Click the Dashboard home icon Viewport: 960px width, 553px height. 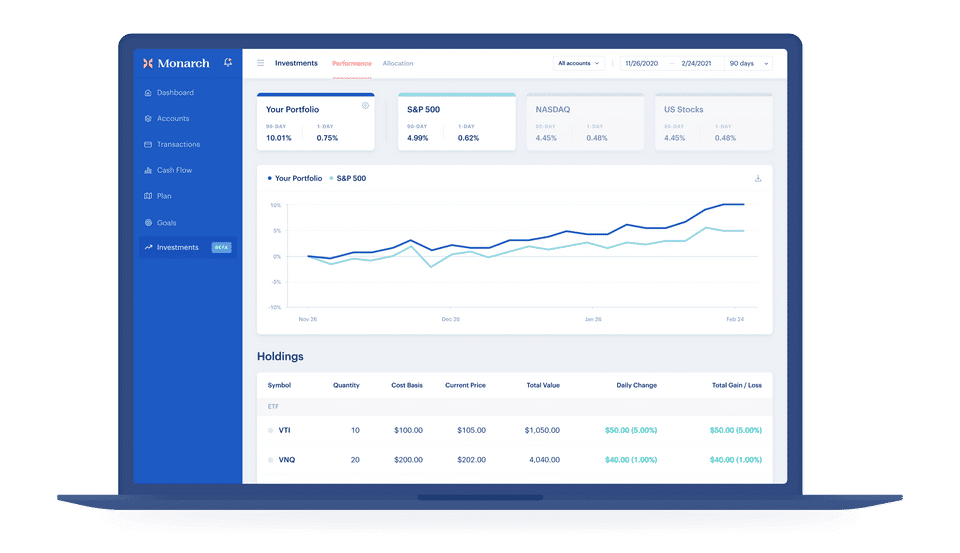148,93
